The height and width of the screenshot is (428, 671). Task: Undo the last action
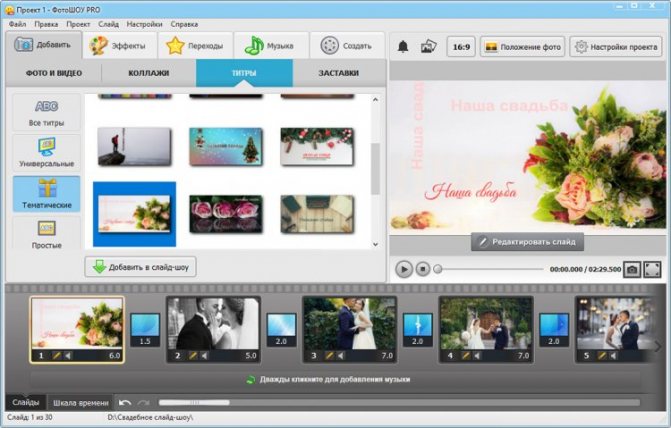tap(125, 402)
